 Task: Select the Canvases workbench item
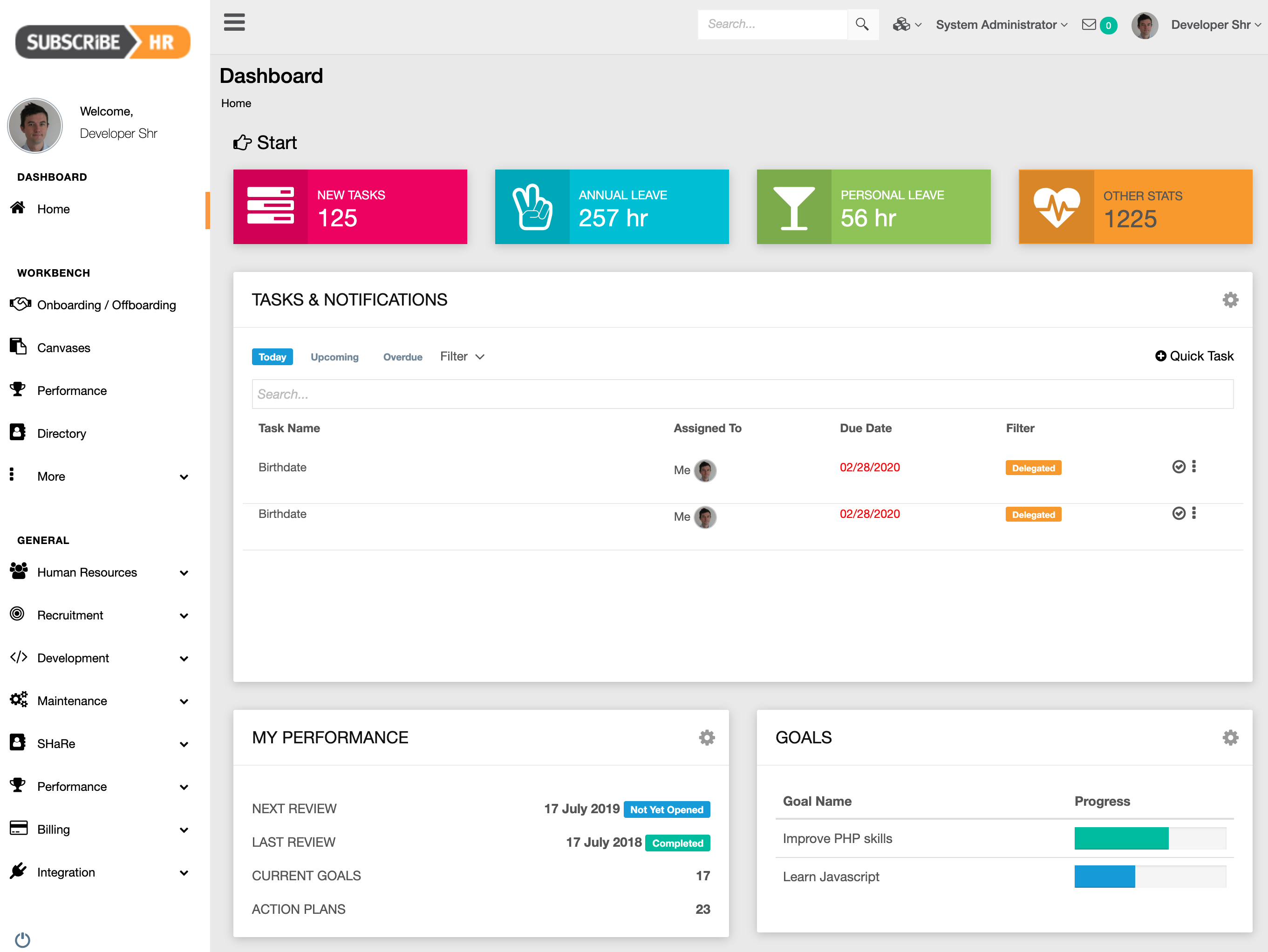tap(64, 347)
